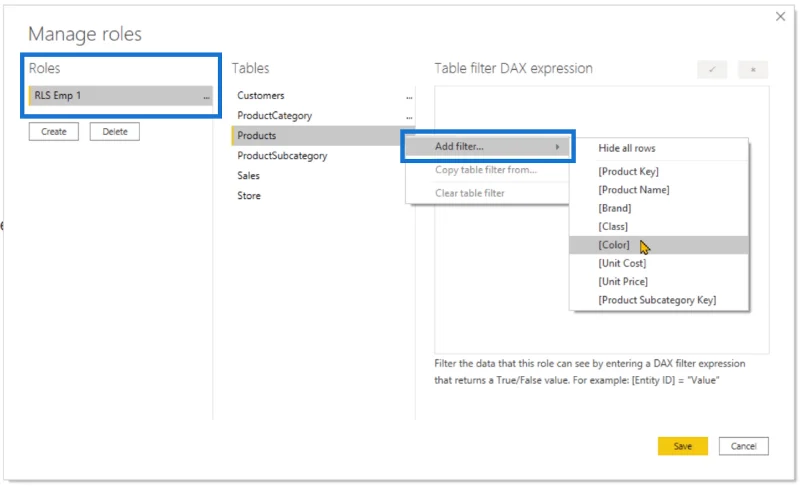
Task: Click the X to revert DAX expression
Action: [753, 69]
